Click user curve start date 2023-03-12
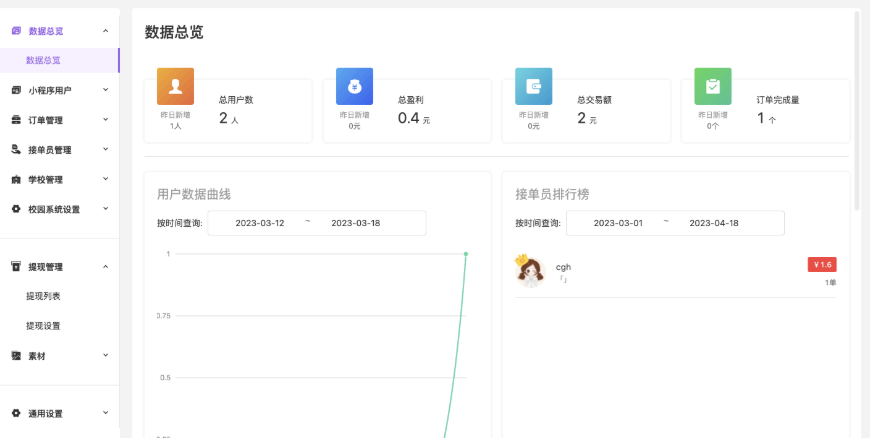This screenshot has height=438, width=870. pos(260,223)
